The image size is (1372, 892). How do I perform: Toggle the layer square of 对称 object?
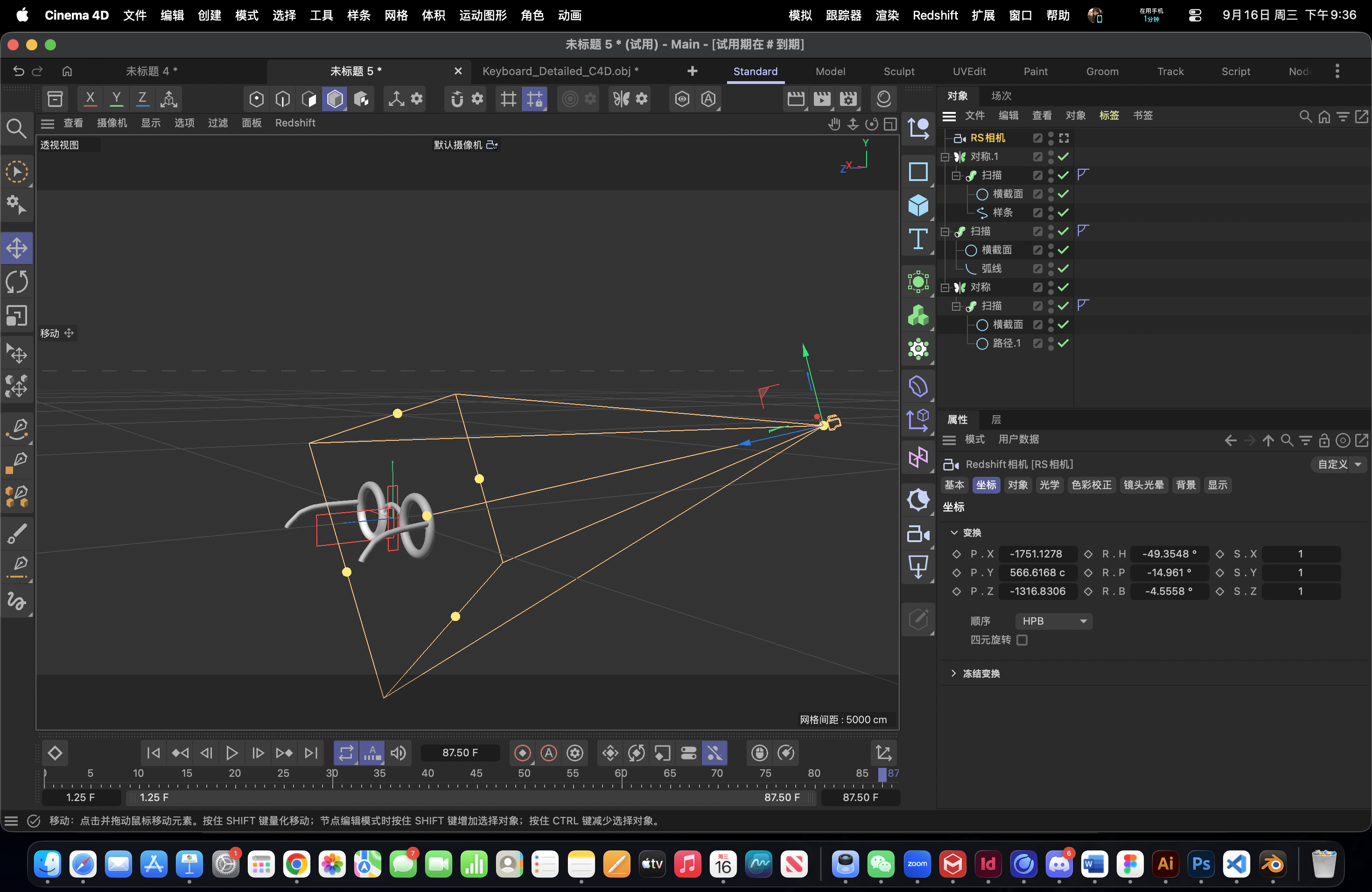coord(1038,287)
